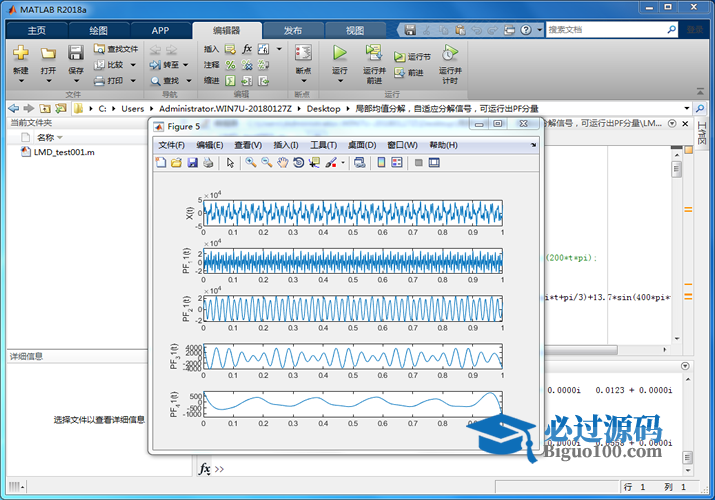Image resolution: width=715 pixels, height=500 pixels.
Task: Save the script using 保存 icon
Action: coord(76,53)
